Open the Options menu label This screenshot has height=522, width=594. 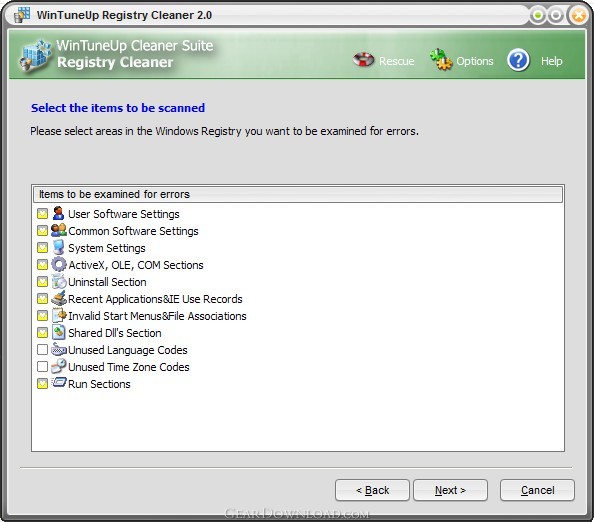click(475, 61)
